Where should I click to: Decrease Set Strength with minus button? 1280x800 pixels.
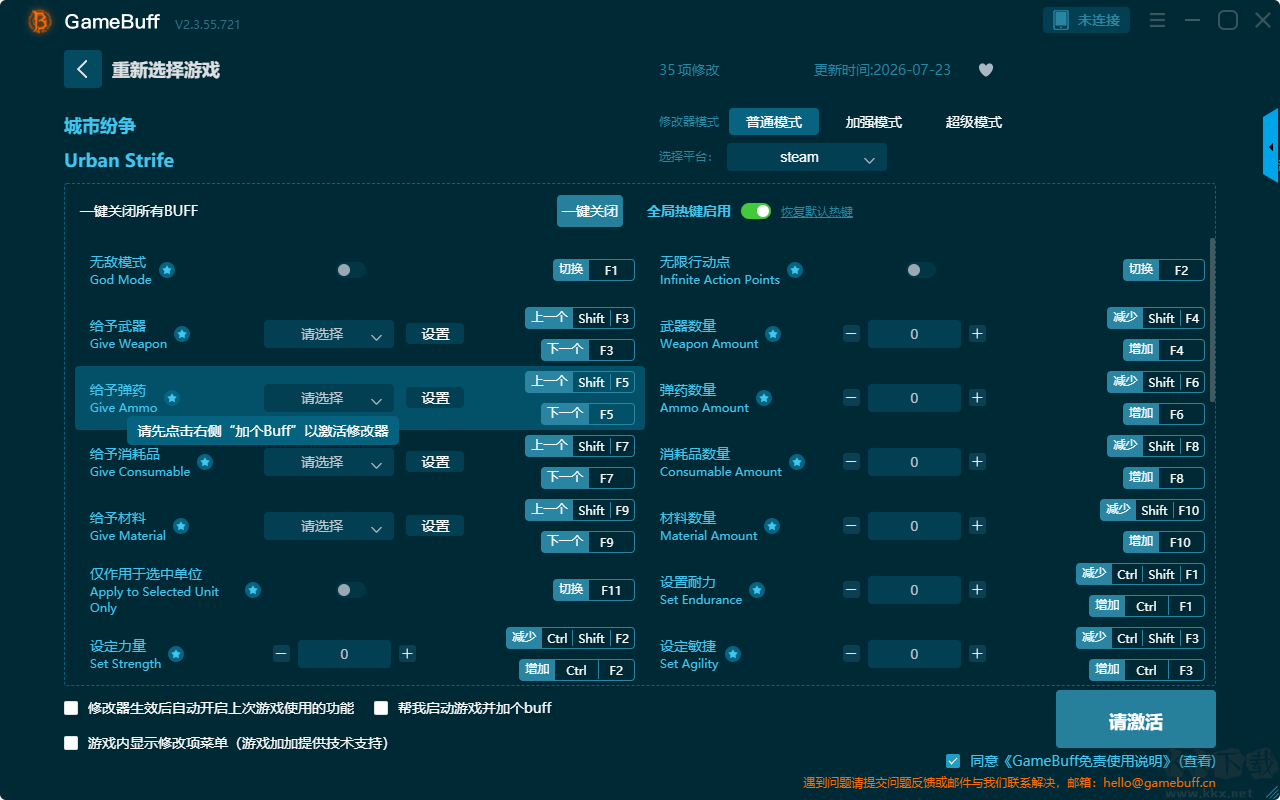click(x=281, y=654)
